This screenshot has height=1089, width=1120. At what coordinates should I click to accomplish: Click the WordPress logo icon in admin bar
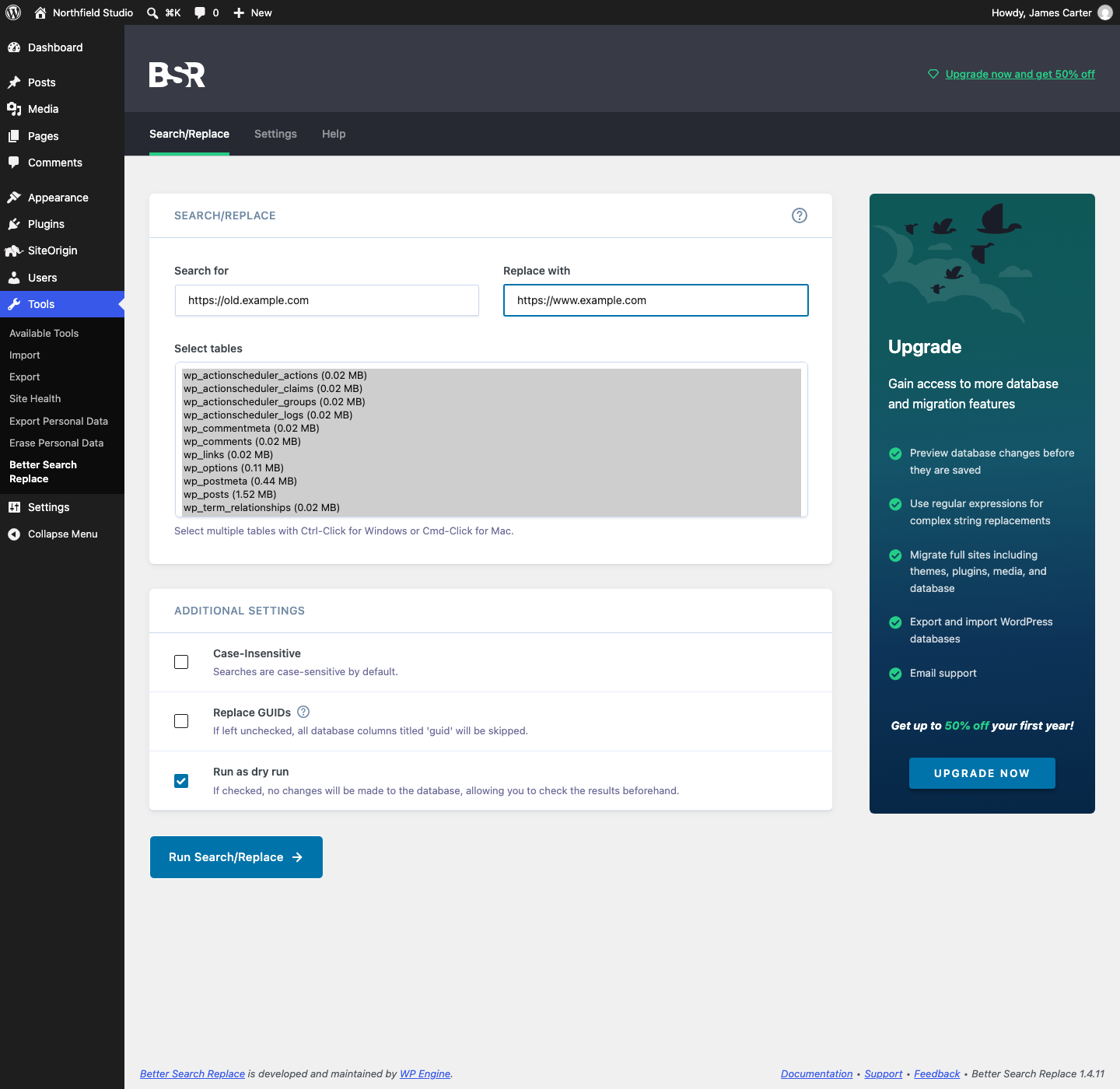(13, 12)
